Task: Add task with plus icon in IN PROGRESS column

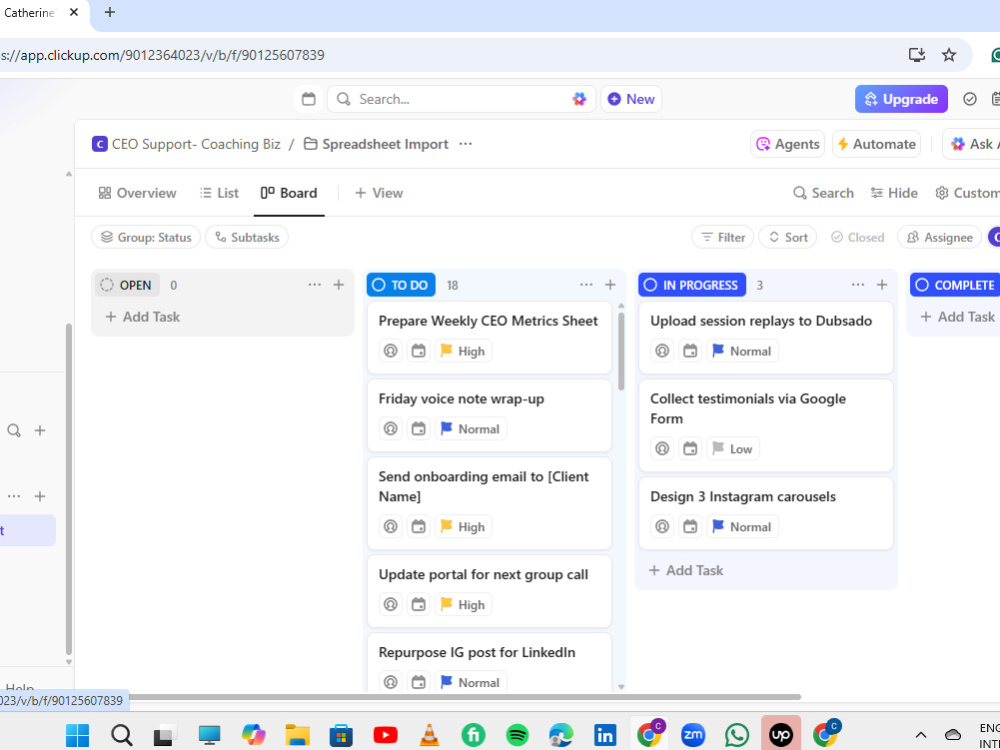Action: click(x=881, y=284)
